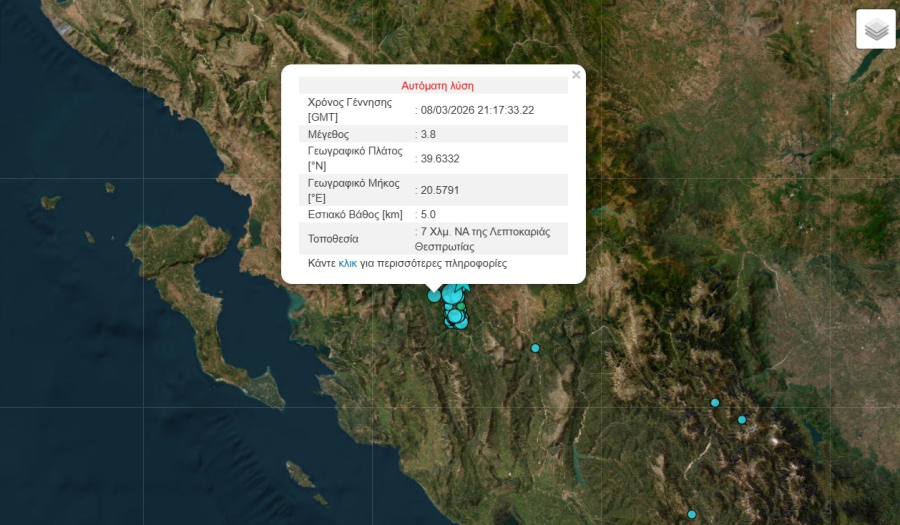This screenshot has width=900, height=525.
Task: Follow the 'κλικ' link for more information
Action: point(348,264)
